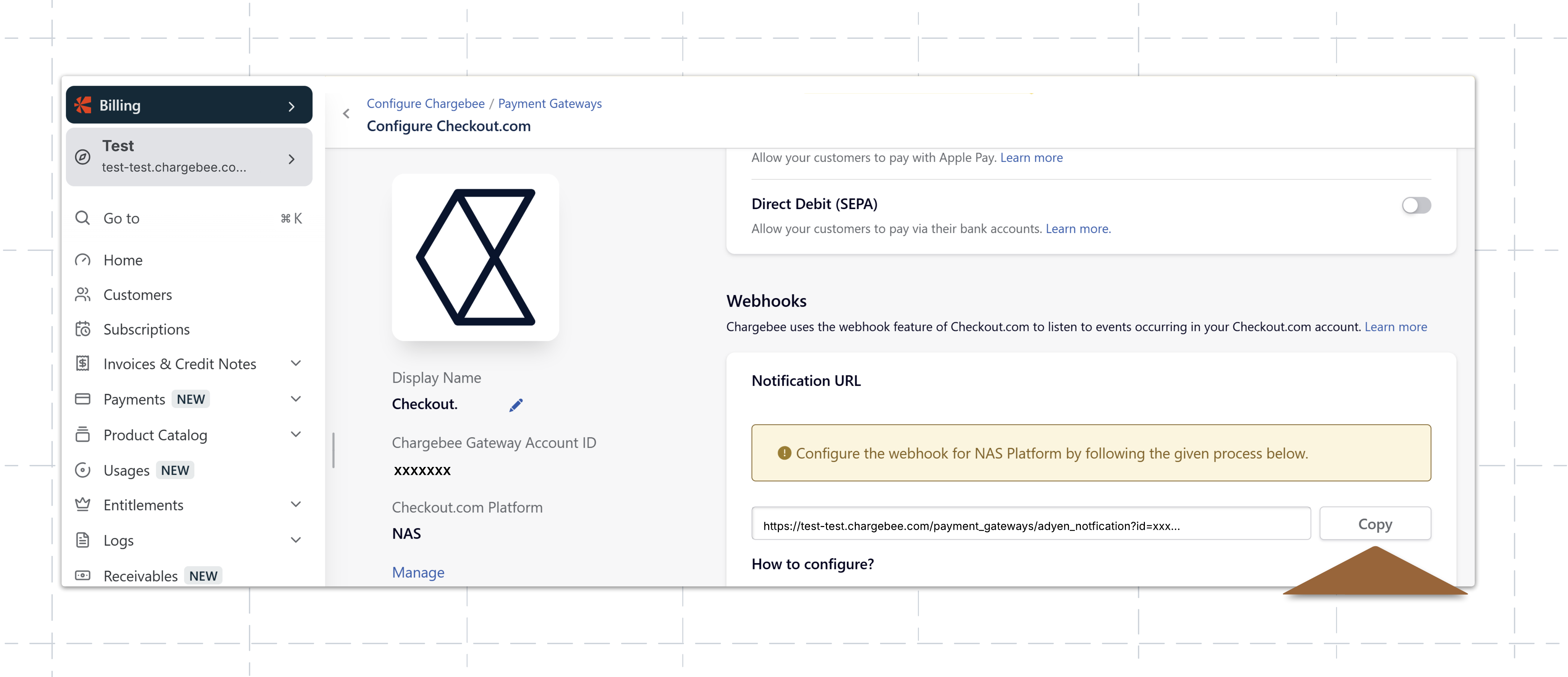Viewport: 1568px width, 677px height.
Task: Expand Invoices & Credit Notes submenu
Action: (x=296, y=363)
